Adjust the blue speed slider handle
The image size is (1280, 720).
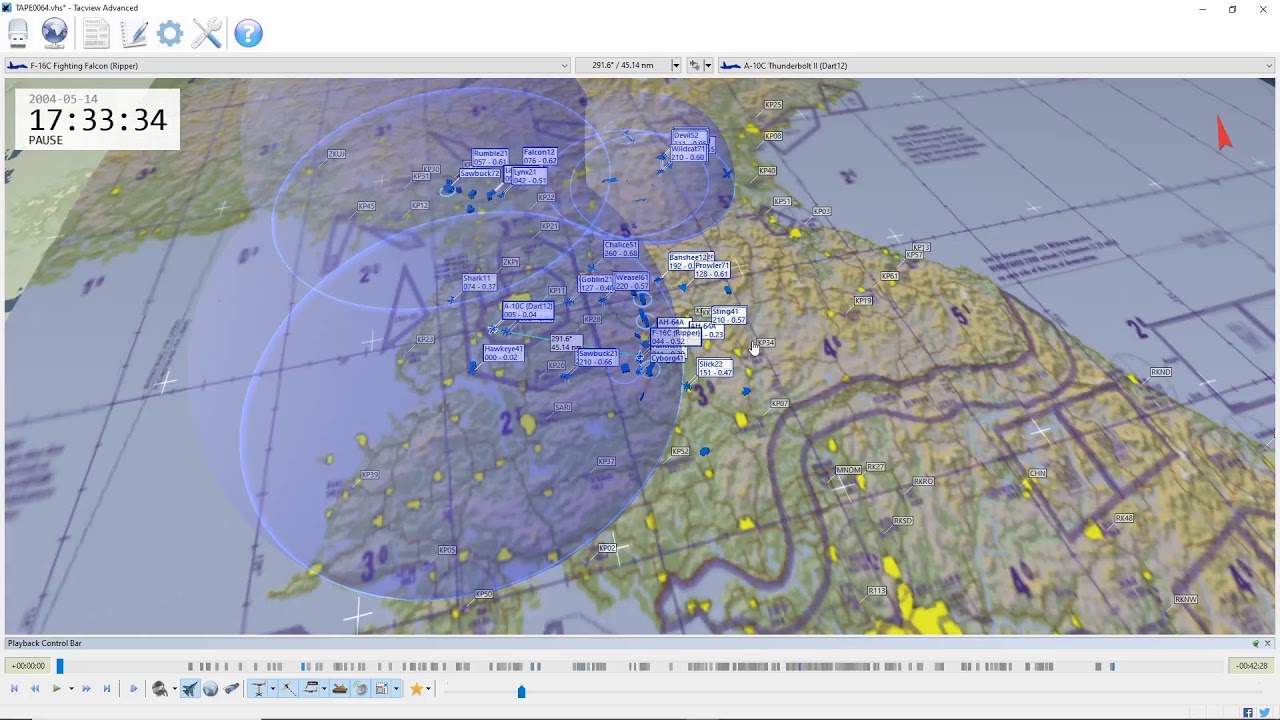click(x=521, y=691)
